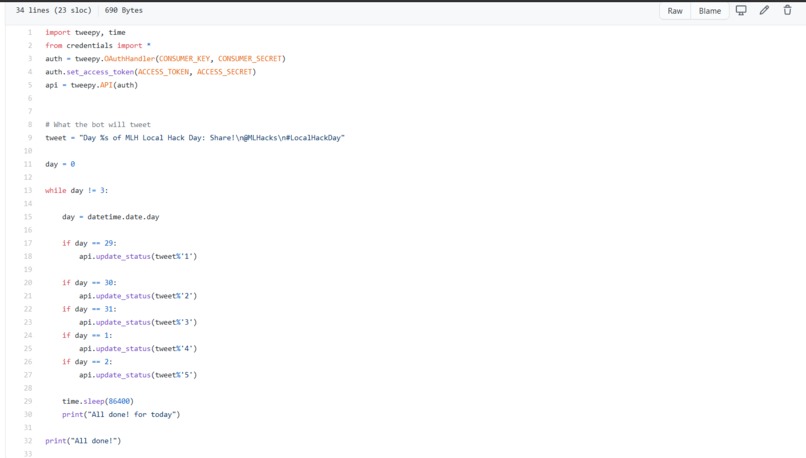Click the update_status(tweet%'2') call
806x458 pixels.
[138, 296]
